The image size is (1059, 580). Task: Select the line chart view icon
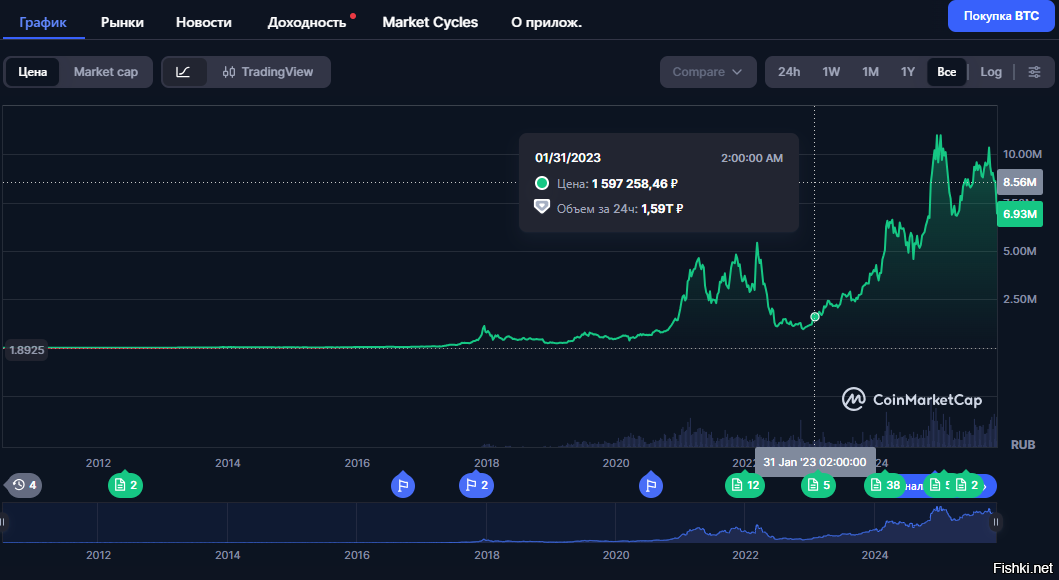coord(183,72)
